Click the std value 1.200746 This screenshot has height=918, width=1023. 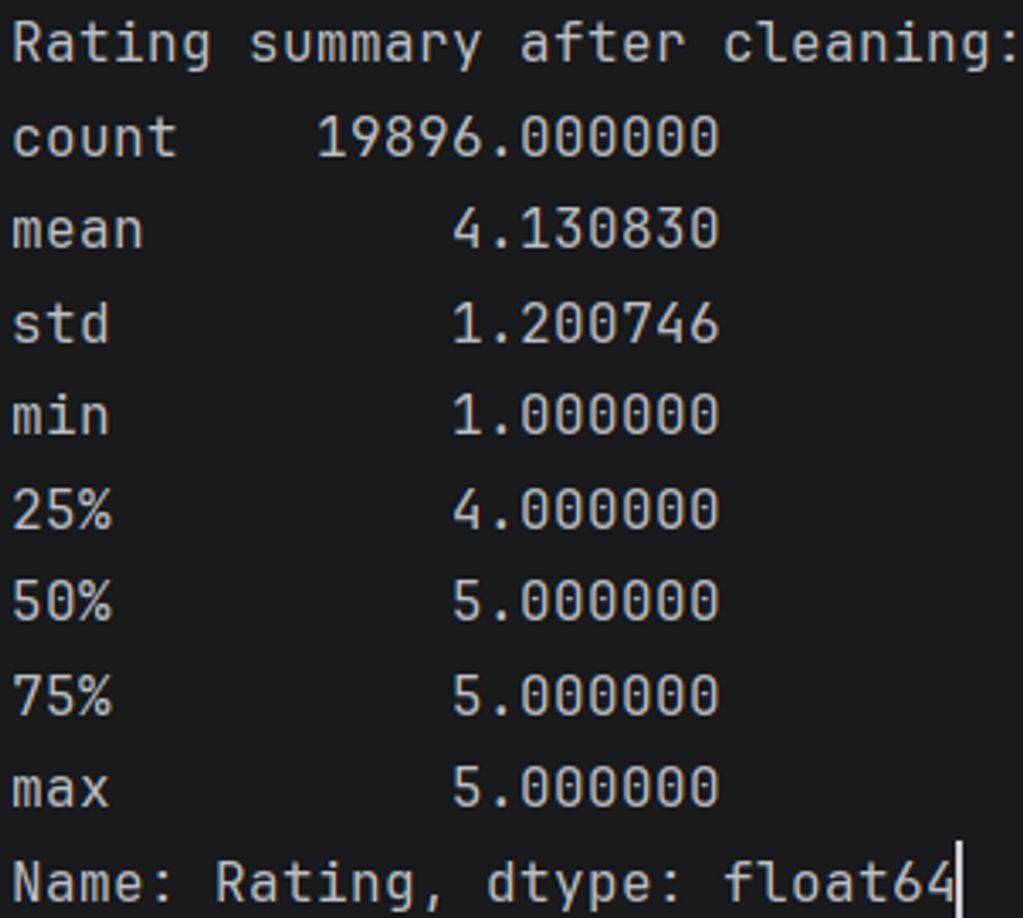pos(585,324)
